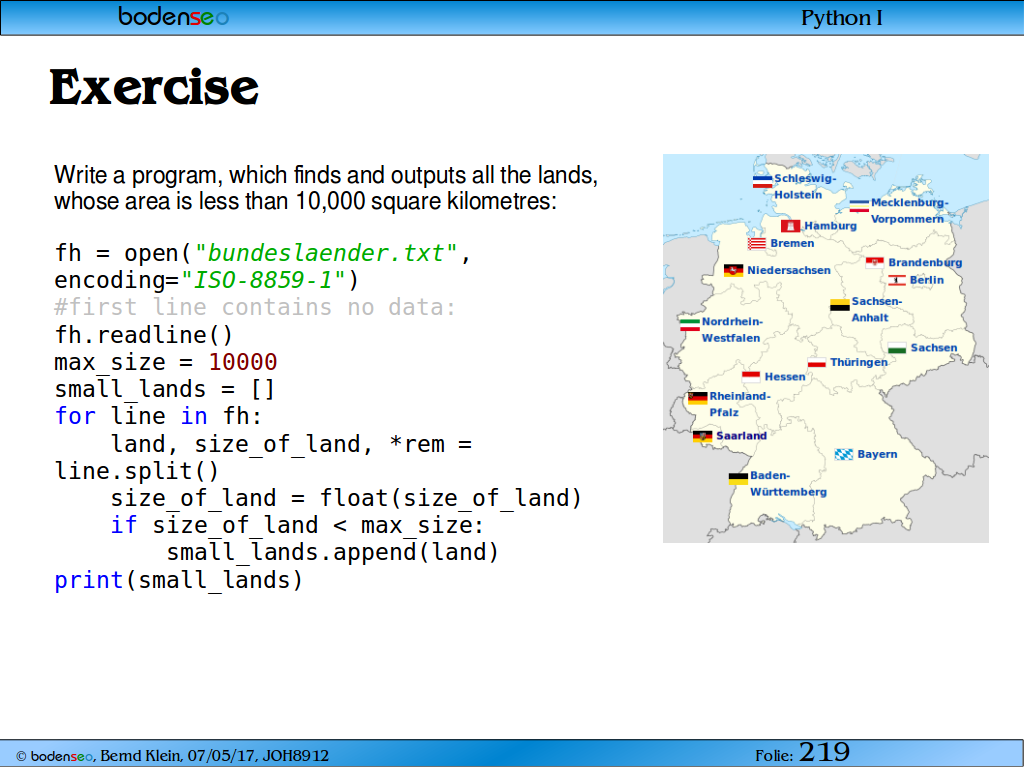Click the "ISO-8859-1" encoding string

click(x=263, y=280)
